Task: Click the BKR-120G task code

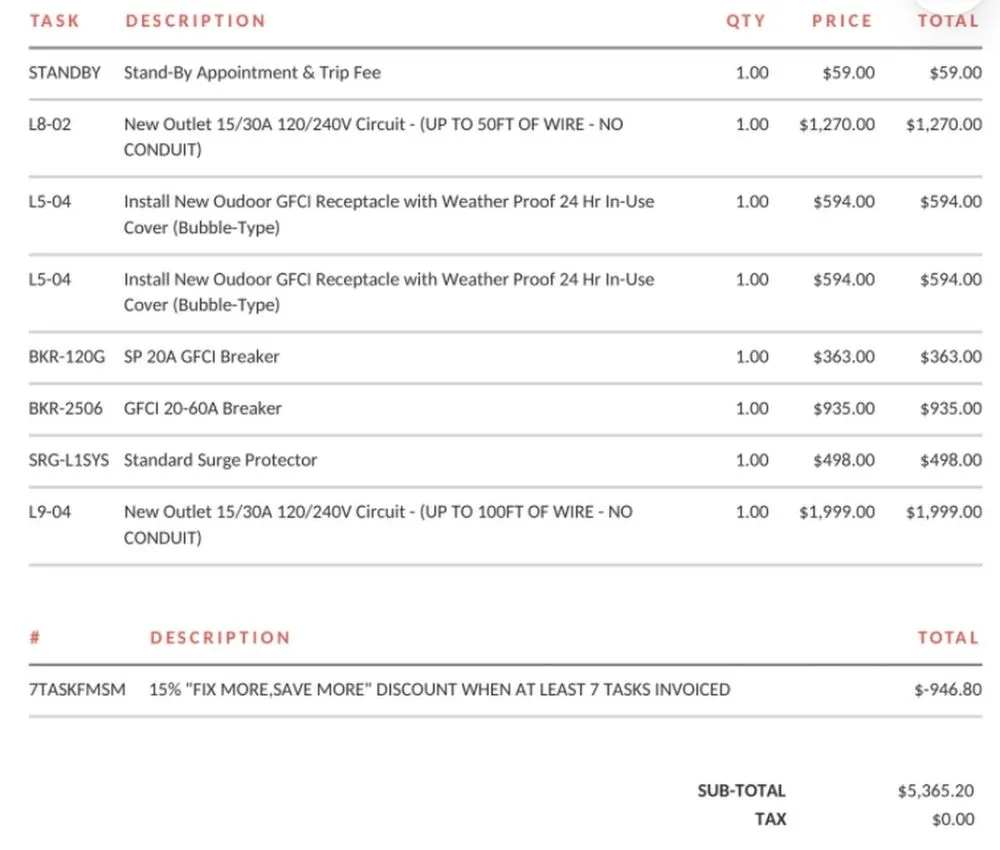Action: (x=66, y=357)
